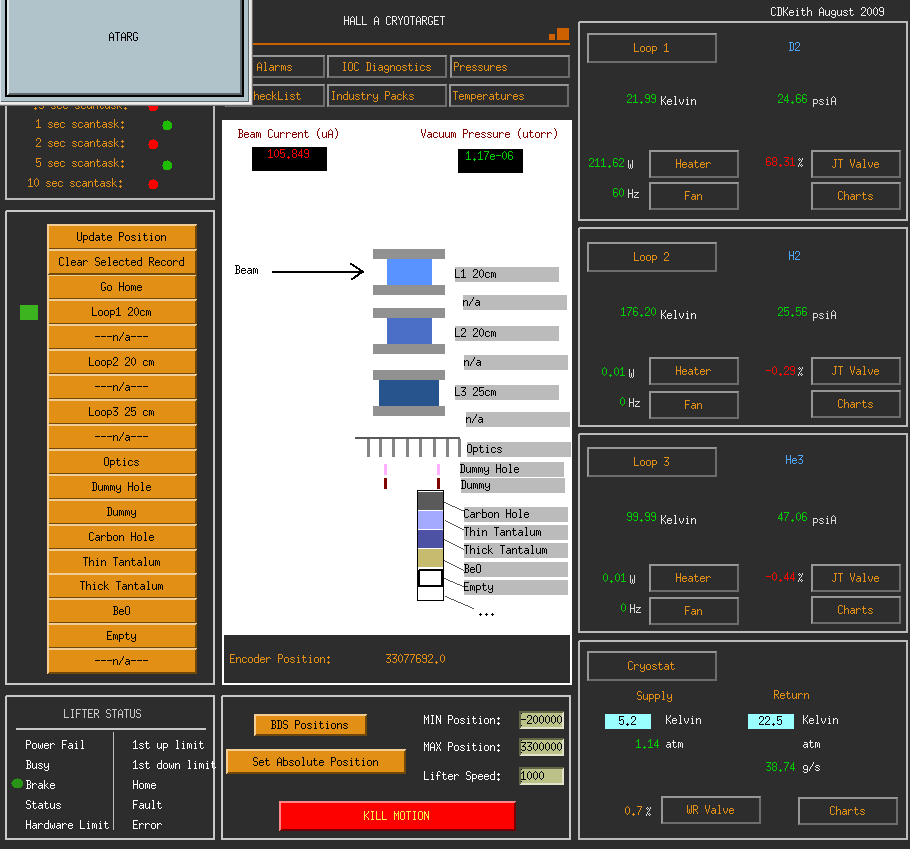
Task: Open Loop 2 Heater controls
Action: click(694, 371)
